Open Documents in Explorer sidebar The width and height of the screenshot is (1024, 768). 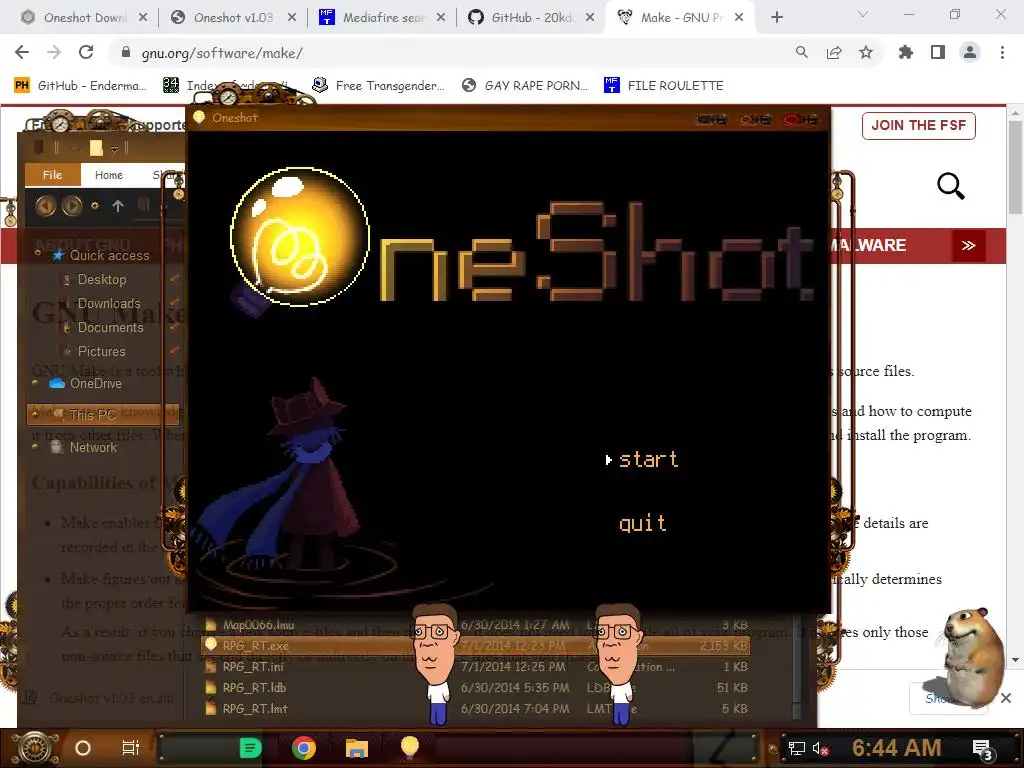pos(110,328)
